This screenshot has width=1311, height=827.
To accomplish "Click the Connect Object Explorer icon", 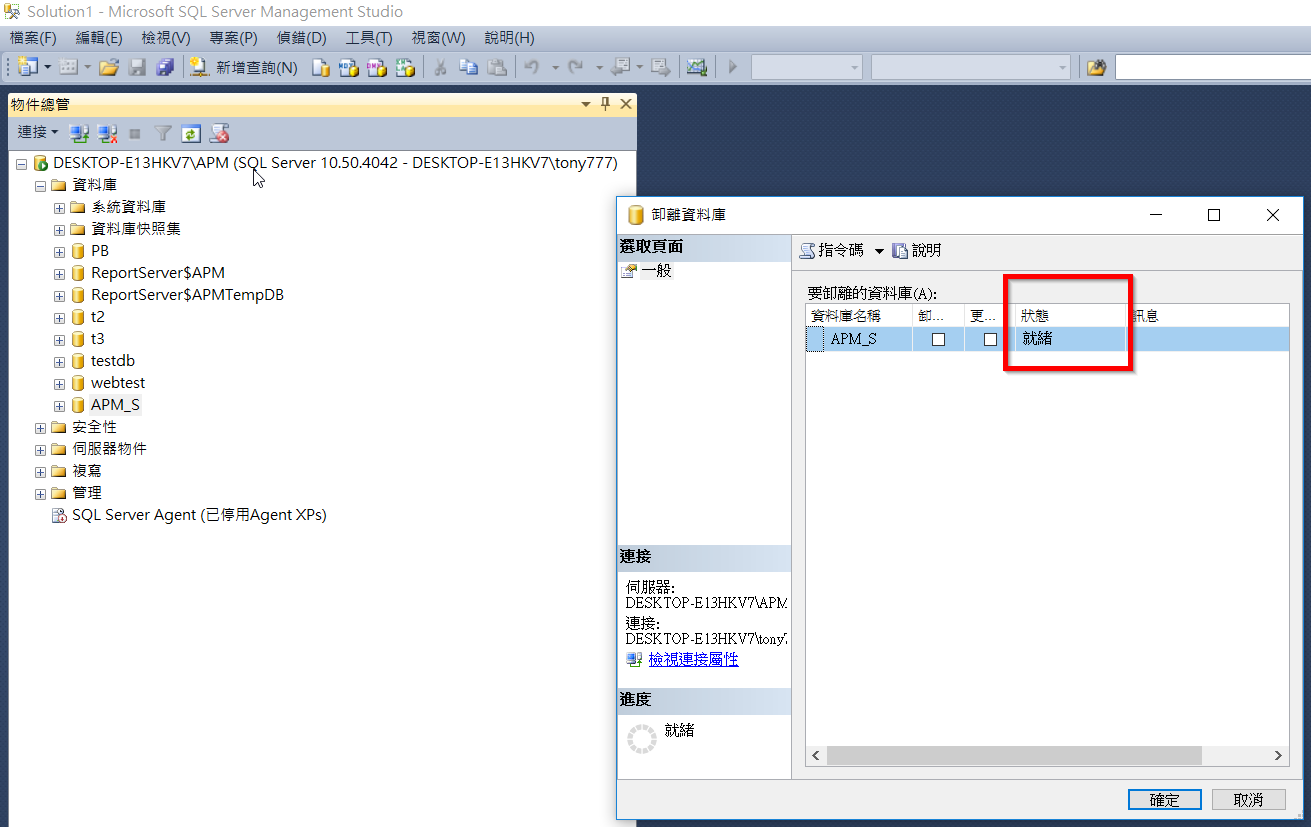I will [79, 132].
